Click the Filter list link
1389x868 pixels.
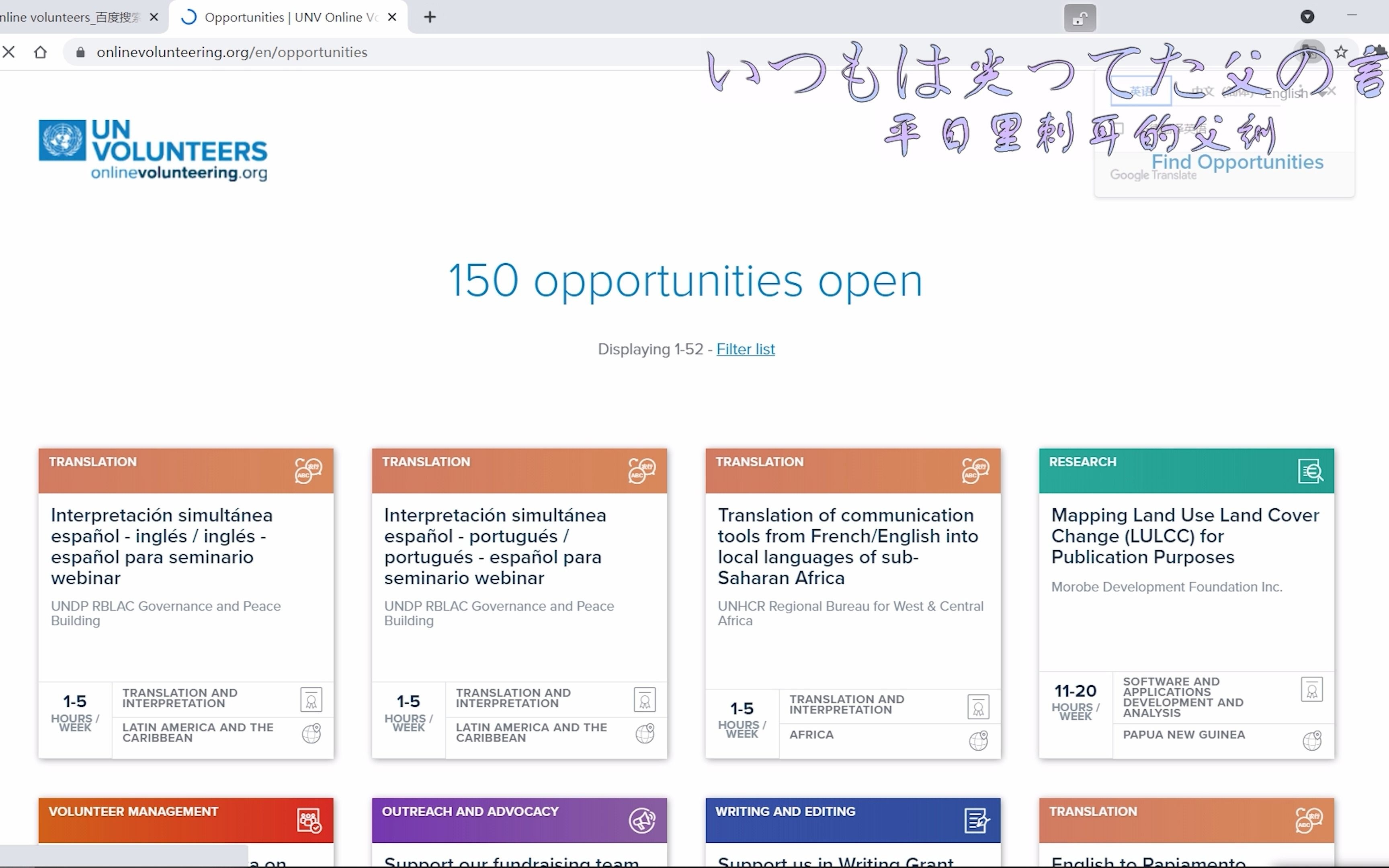pos(745,349)
